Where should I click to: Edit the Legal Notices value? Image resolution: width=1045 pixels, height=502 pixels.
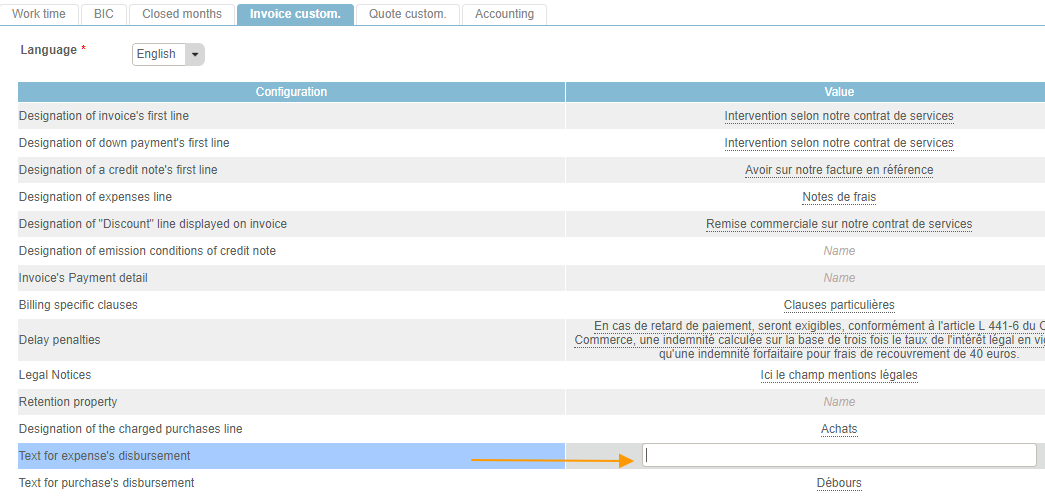838,375
